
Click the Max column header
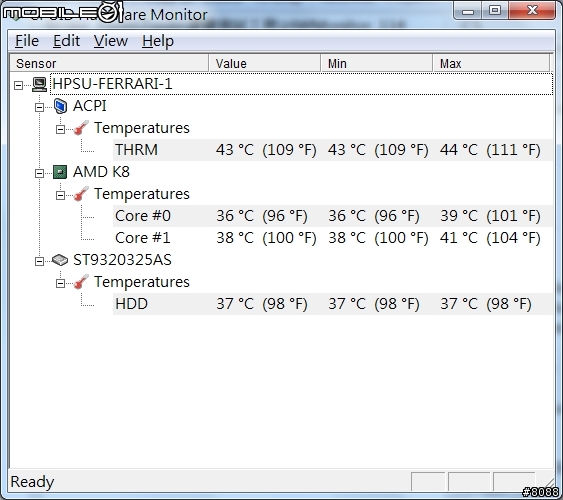point(491,64)
